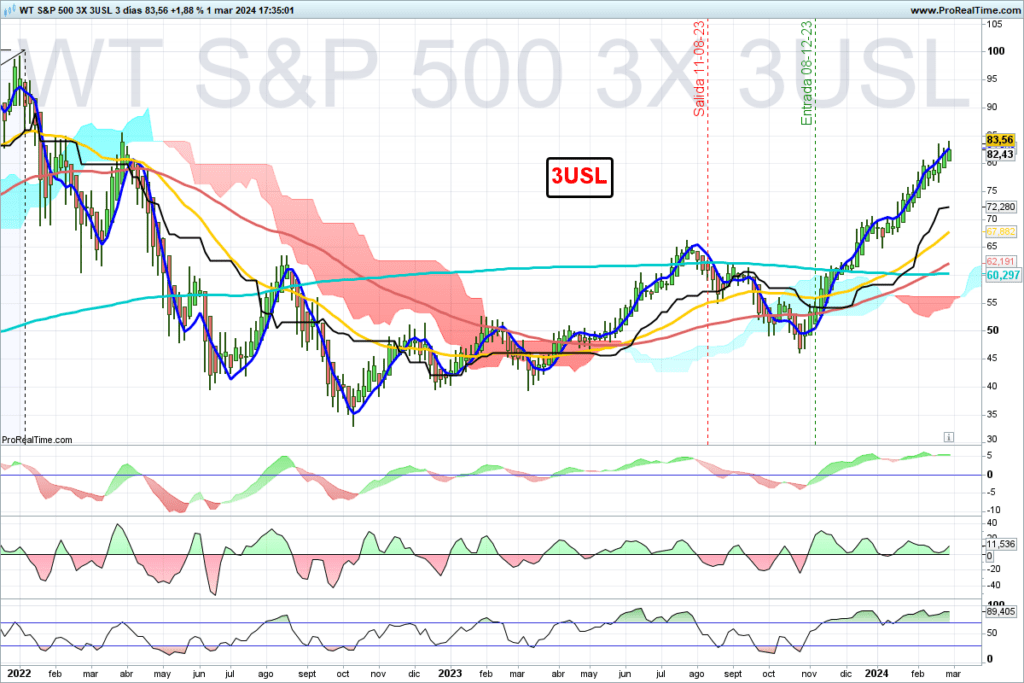Click the chart icon beside the title

(10, 10)
